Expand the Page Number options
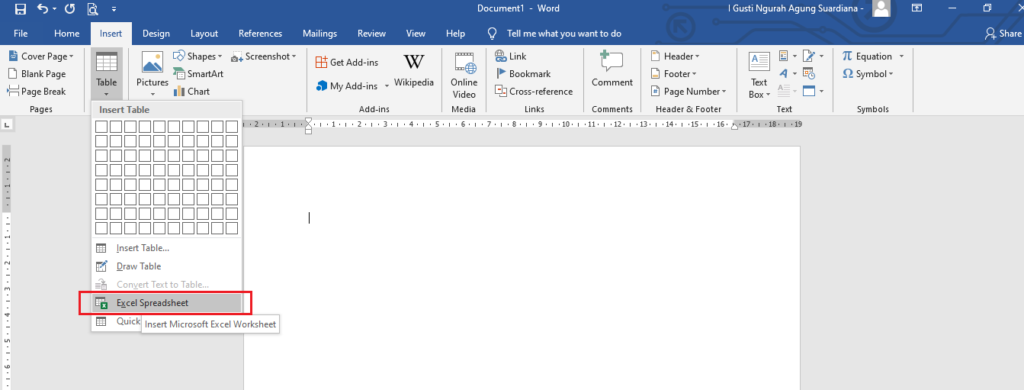 (688, 91)
